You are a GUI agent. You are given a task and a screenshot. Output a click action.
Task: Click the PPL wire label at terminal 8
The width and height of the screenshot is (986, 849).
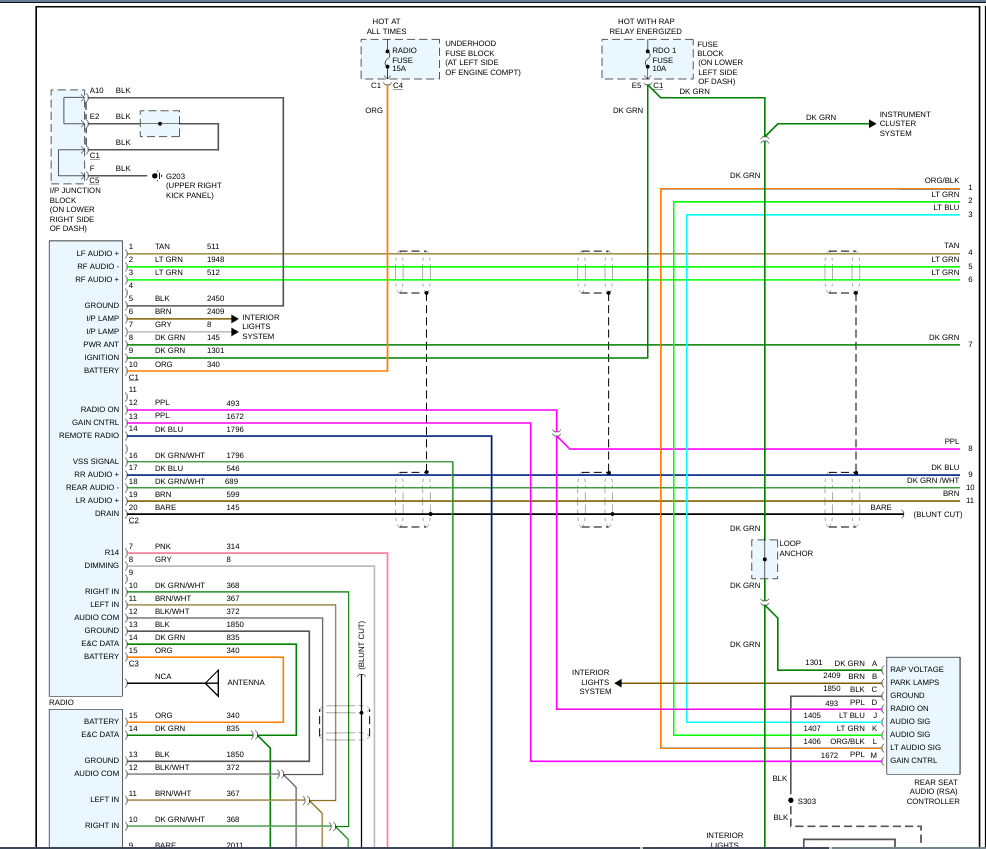[x=951, y=441]
